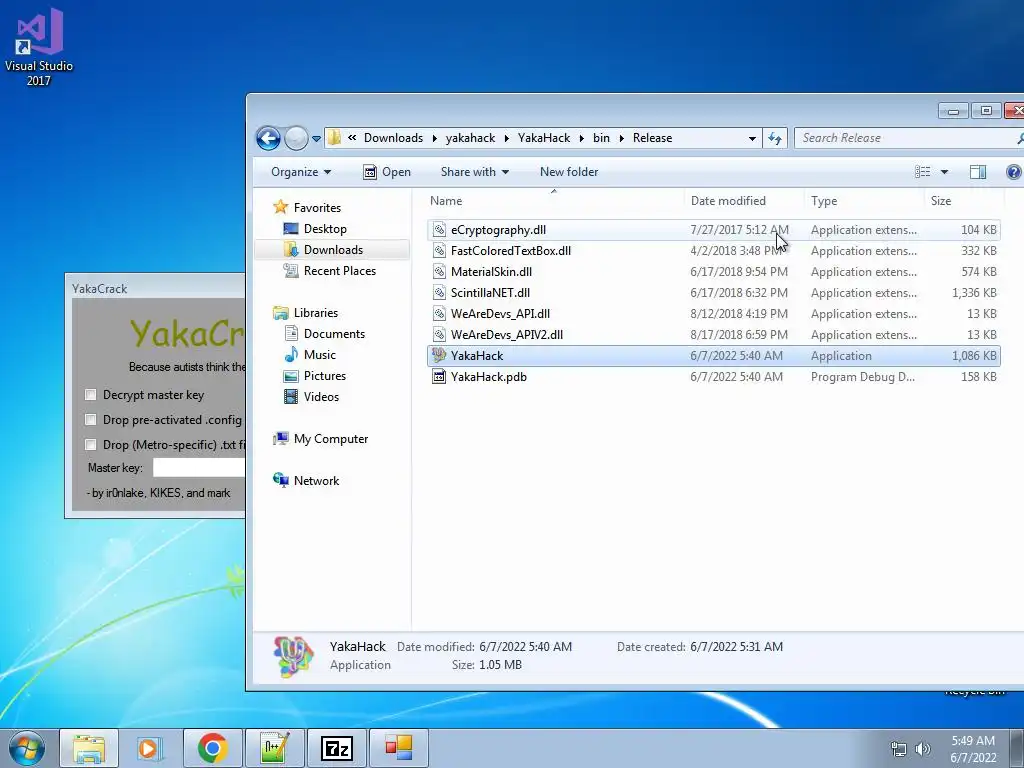Open the Organize menu

301,172
